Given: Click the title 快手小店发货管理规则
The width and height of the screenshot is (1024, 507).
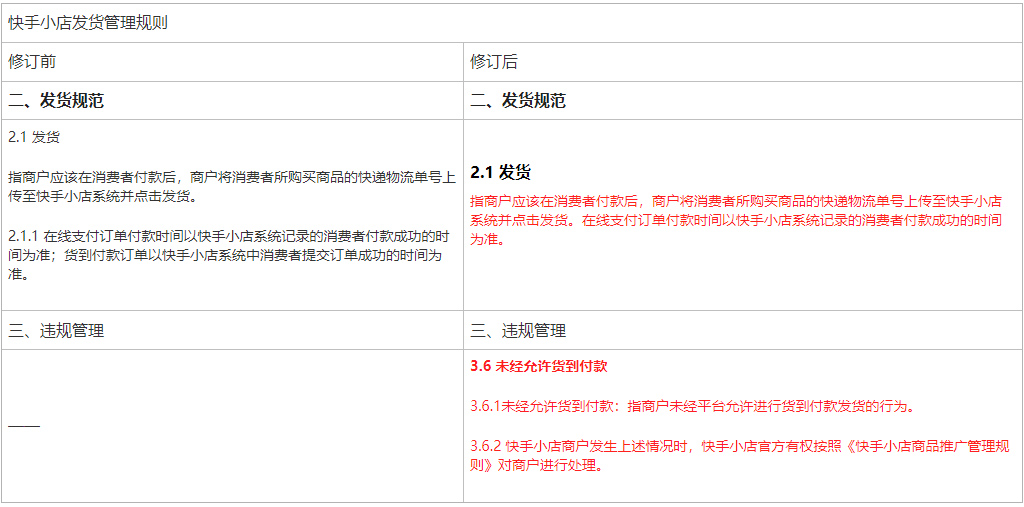Looking at the screenshot, I should tap(88, 23).
